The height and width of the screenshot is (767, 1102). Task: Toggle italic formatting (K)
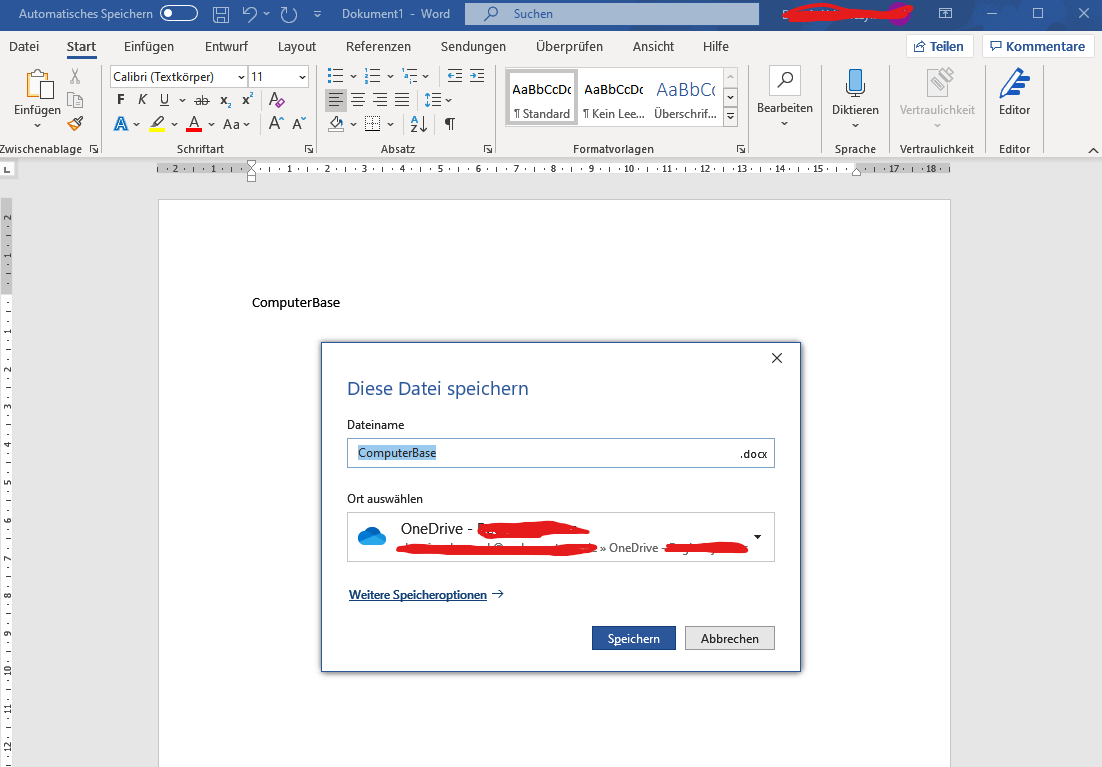pyautogui.click(x=143, y=100)
